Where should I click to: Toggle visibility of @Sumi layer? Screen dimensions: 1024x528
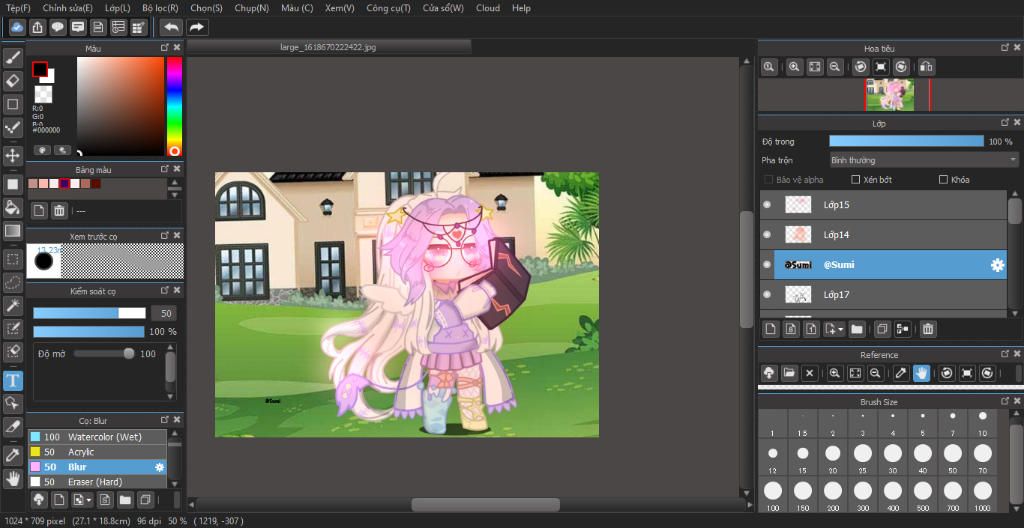[767, 265]
